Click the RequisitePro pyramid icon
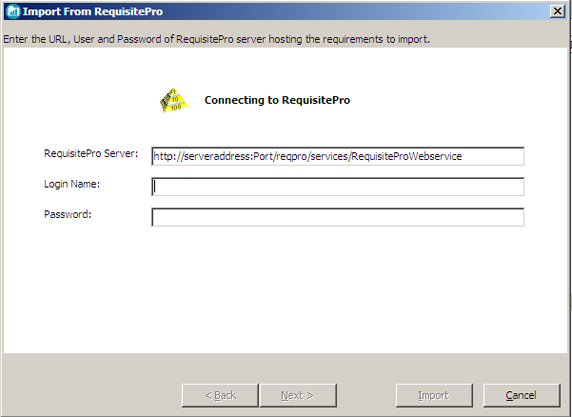This screenshot has height=417, width=572. 175,100
